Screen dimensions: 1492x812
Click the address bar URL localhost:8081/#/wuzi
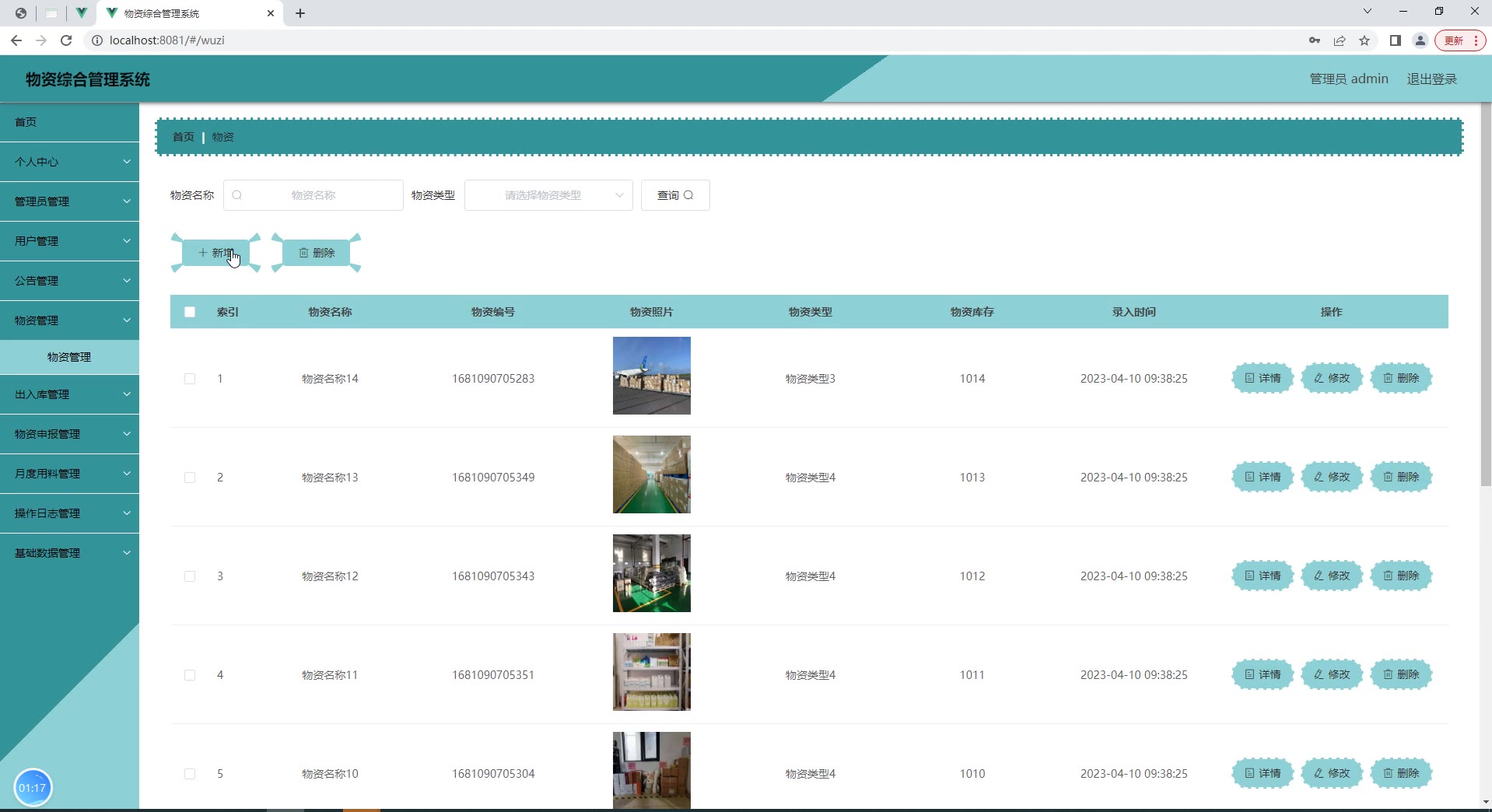point(167,40)
